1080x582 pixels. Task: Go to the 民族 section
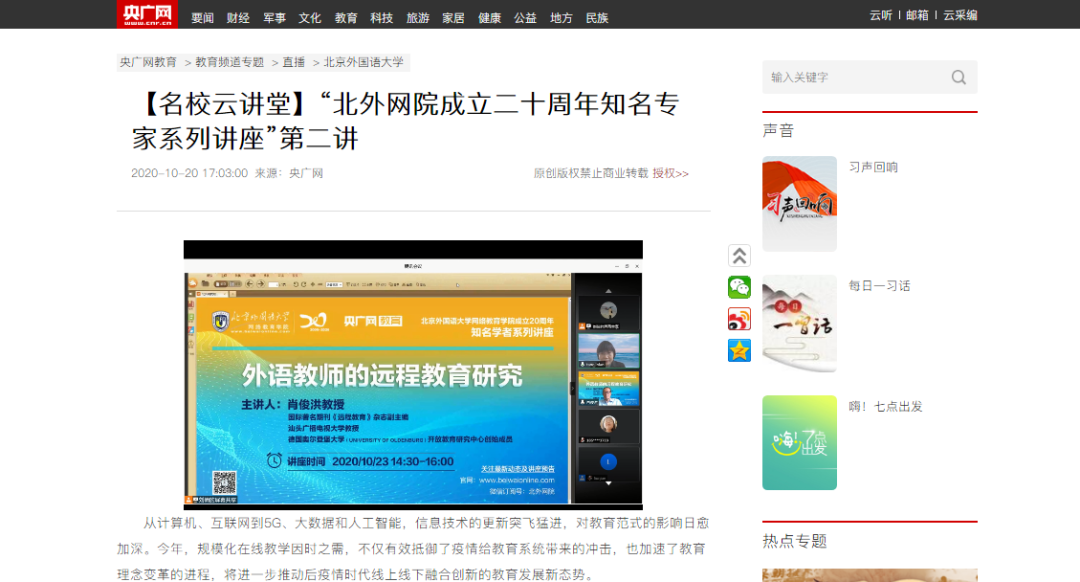pyautogui.click(x=597, y=18)
